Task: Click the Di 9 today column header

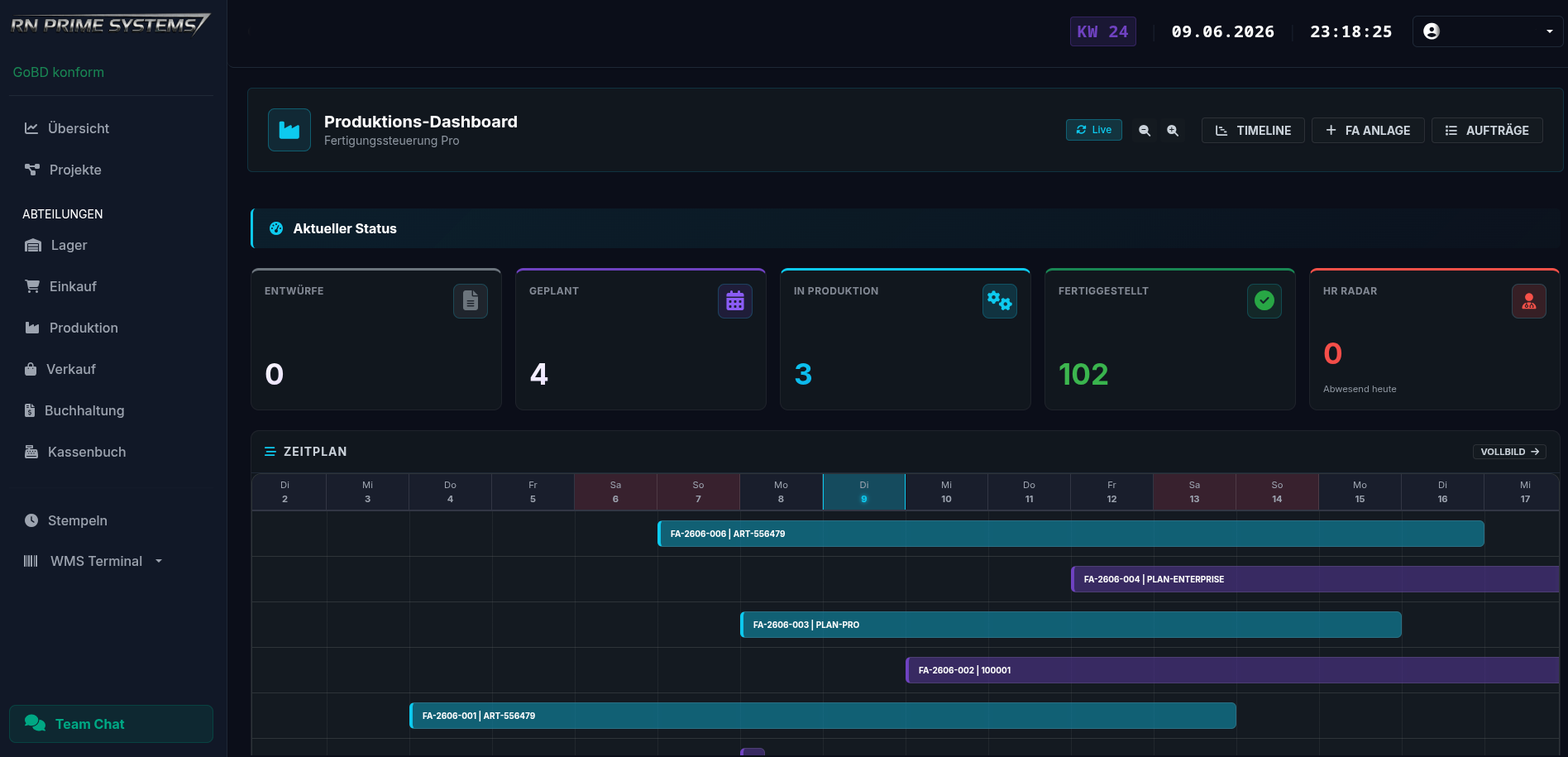Action: (864, 491)
